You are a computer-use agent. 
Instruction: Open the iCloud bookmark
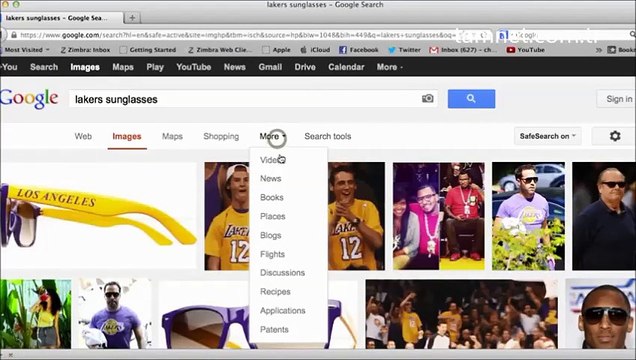click(315, 50)
